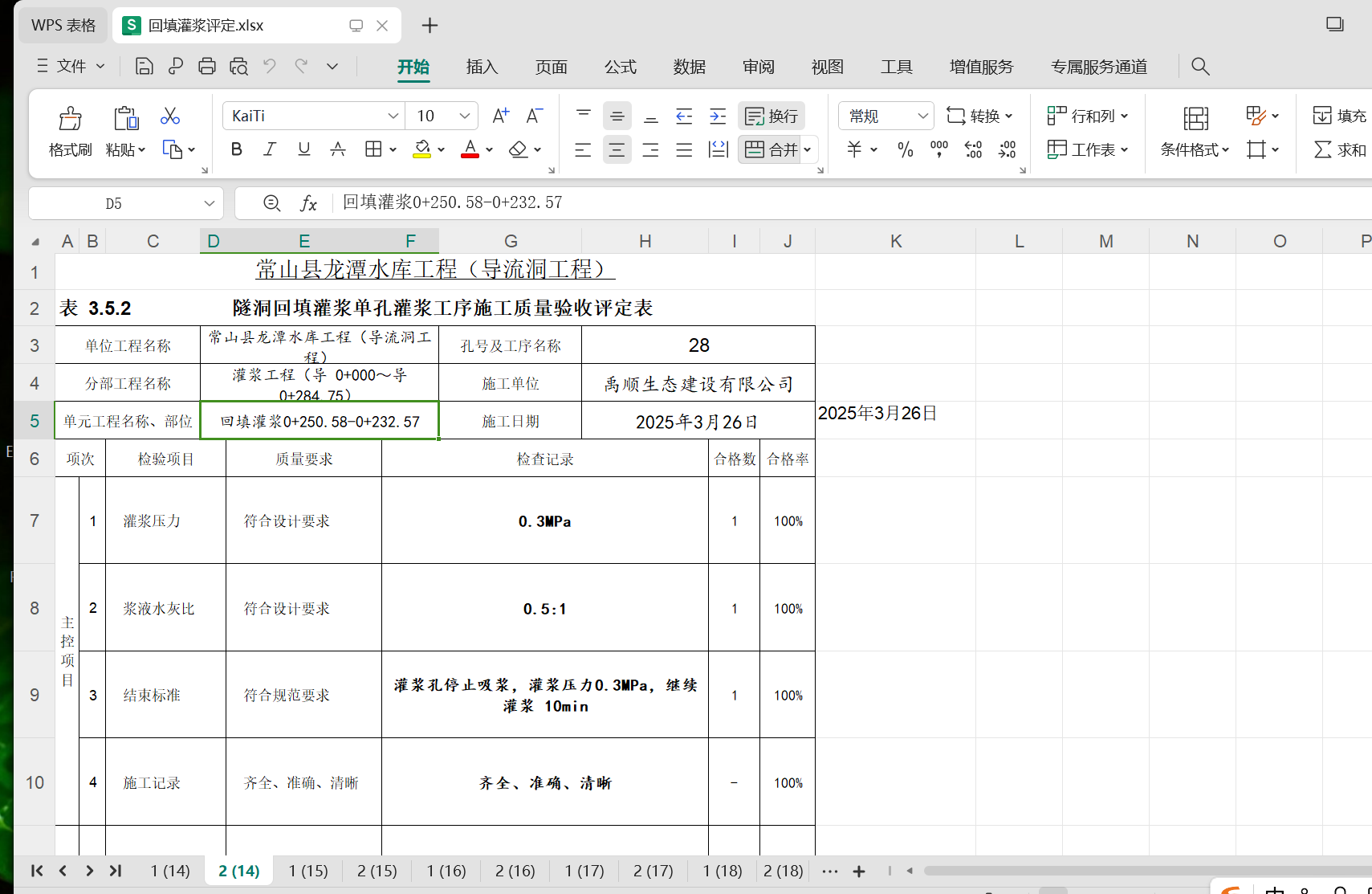Open the 插入 (Insert) ribbon tab
This screenshot has width=1372, height=894.
(x=482, y=67)
